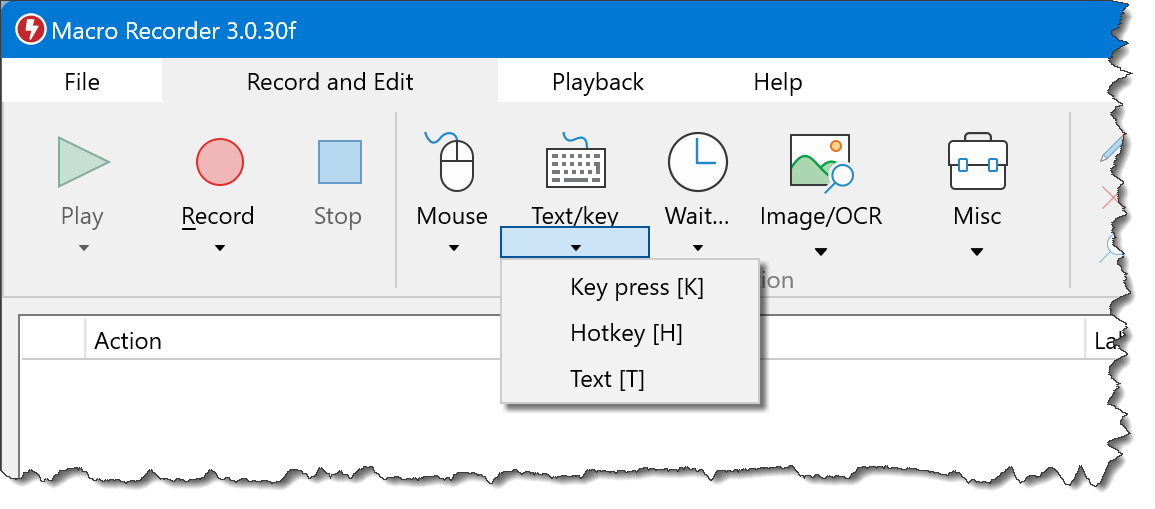Click the Misc label text
1155x509 pixels.
coord(977,217)
